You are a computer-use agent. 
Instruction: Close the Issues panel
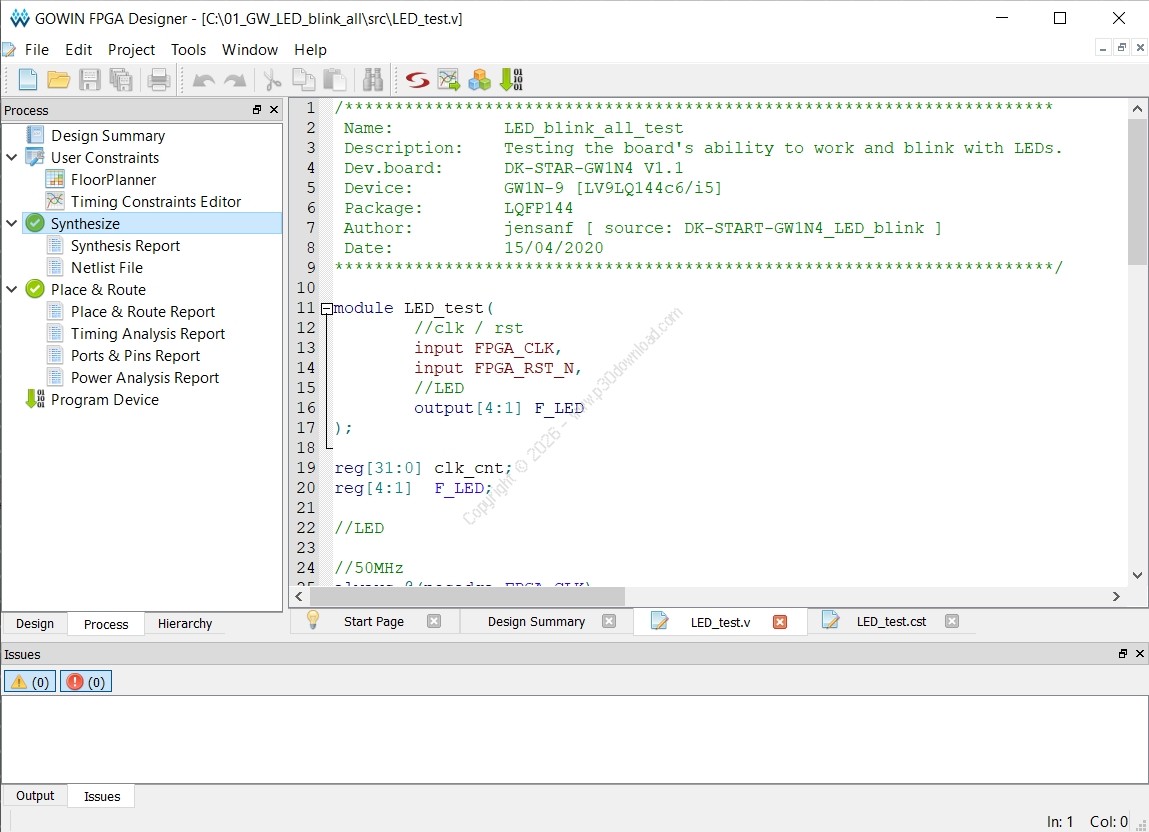[1139, 654]
